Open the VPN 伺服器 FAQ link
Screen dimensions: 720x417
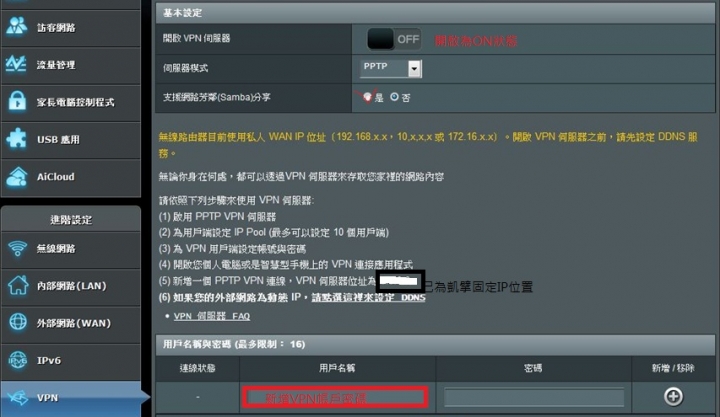click(212, 316)
